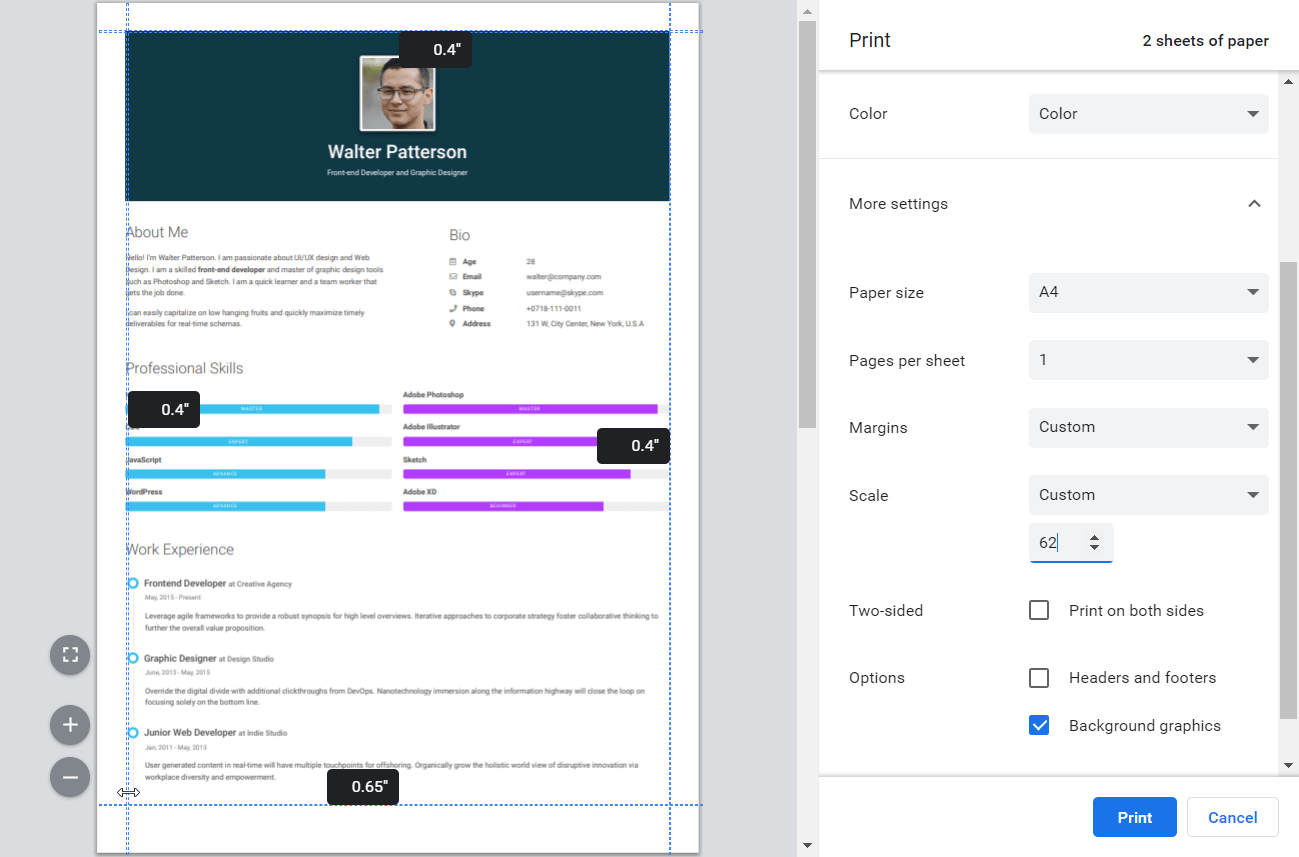Click the scale value input field
The height and width of the screenshot is (857, 1299).
(x=1057, y=543)
